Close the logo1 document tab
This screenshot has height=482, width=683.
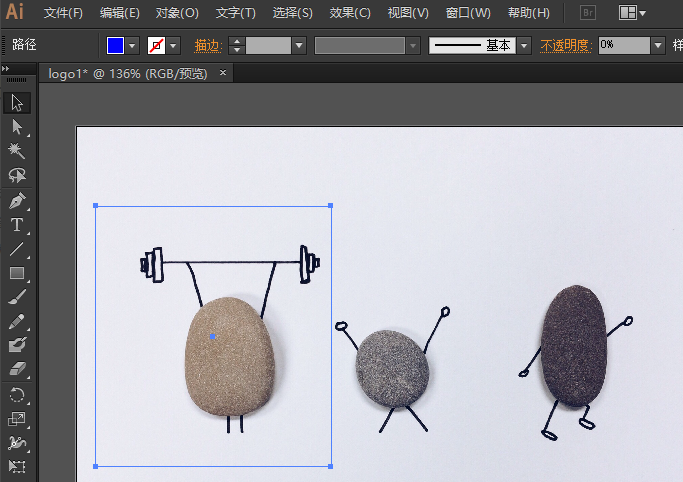(x=223, y=73)
